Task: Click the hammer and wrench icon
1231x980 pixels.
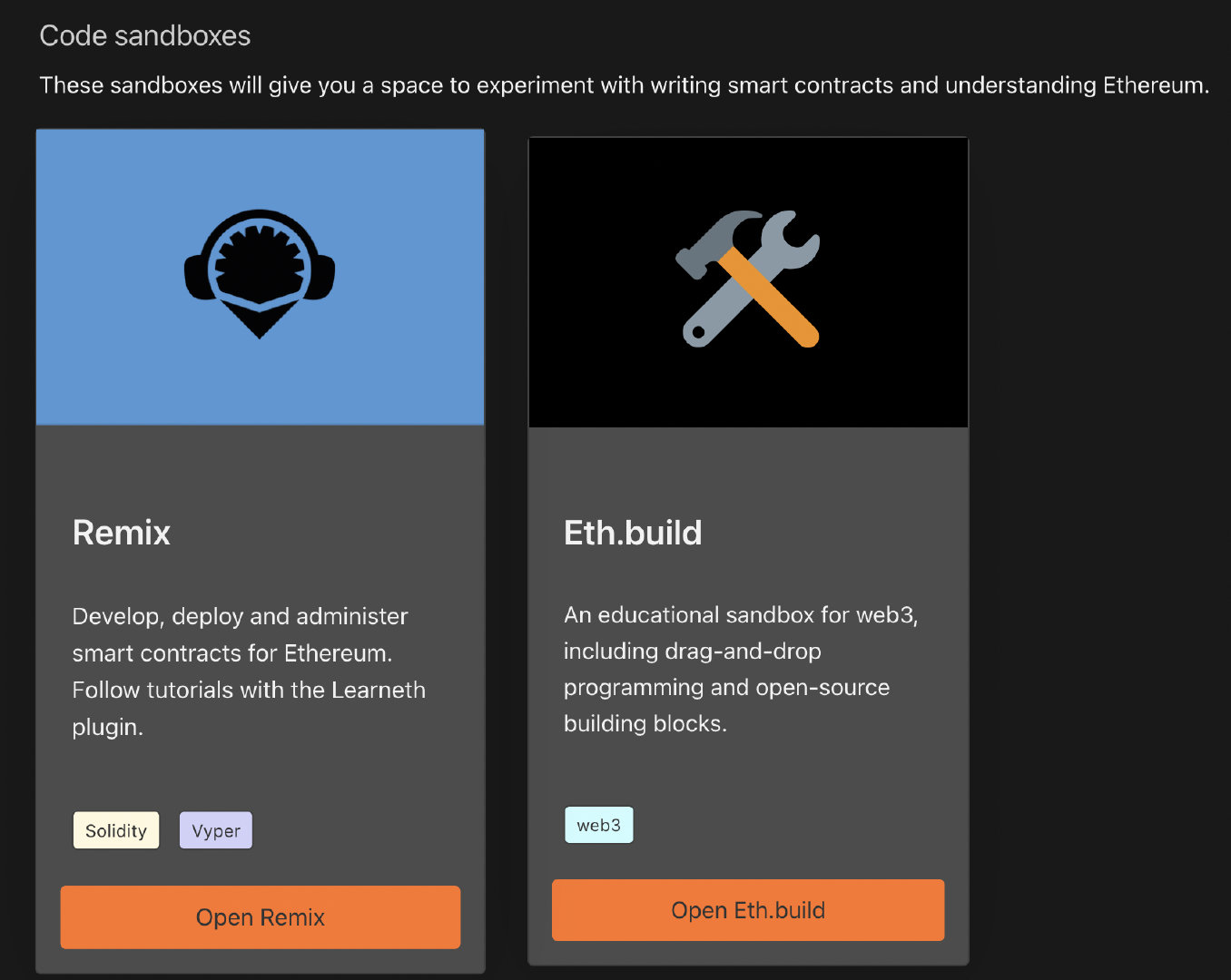Action: coord(748,279)
